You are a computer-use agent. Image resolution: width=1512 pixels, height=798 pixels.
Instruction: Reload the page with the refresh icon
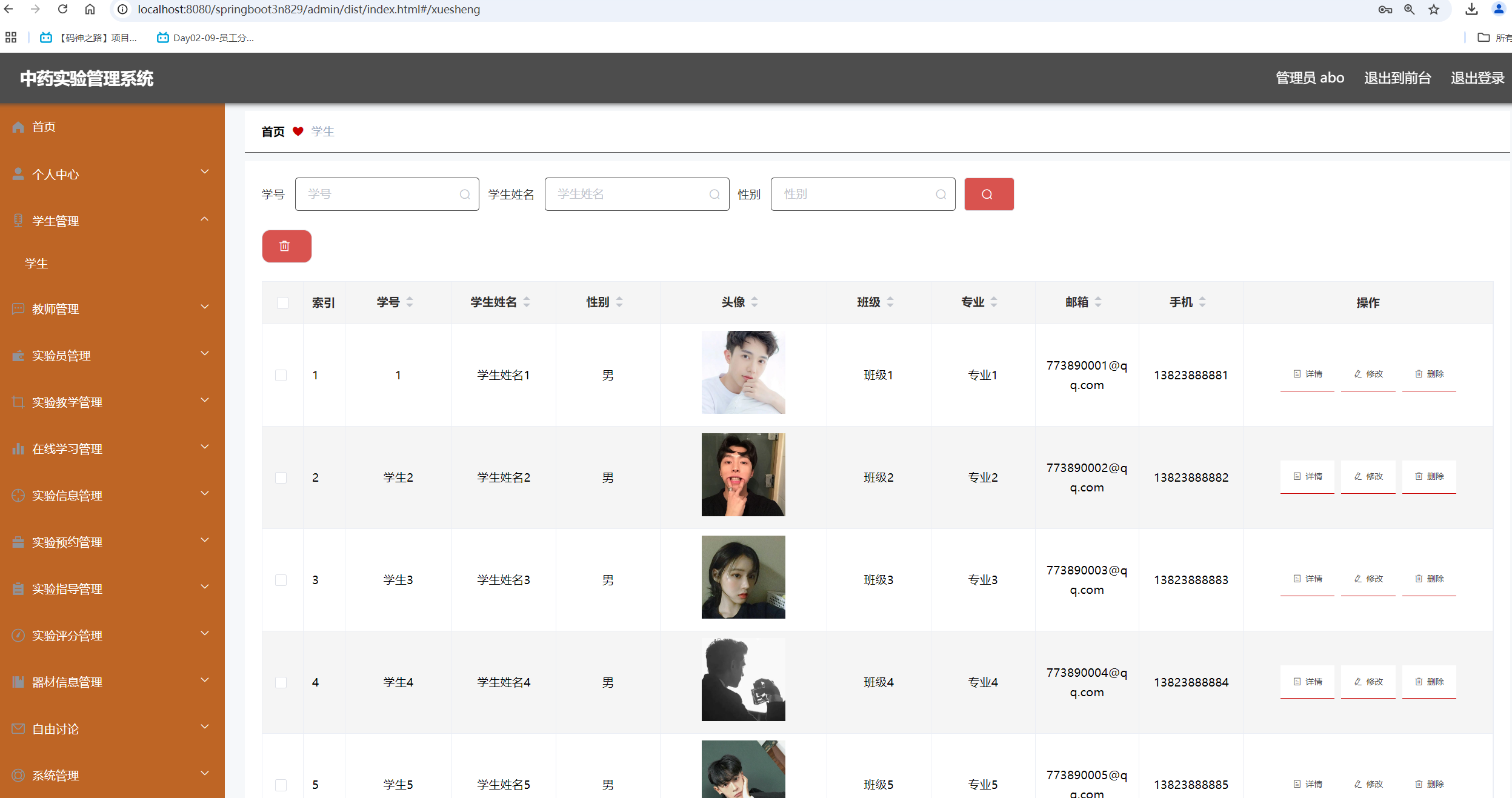(x=62, y=9)
